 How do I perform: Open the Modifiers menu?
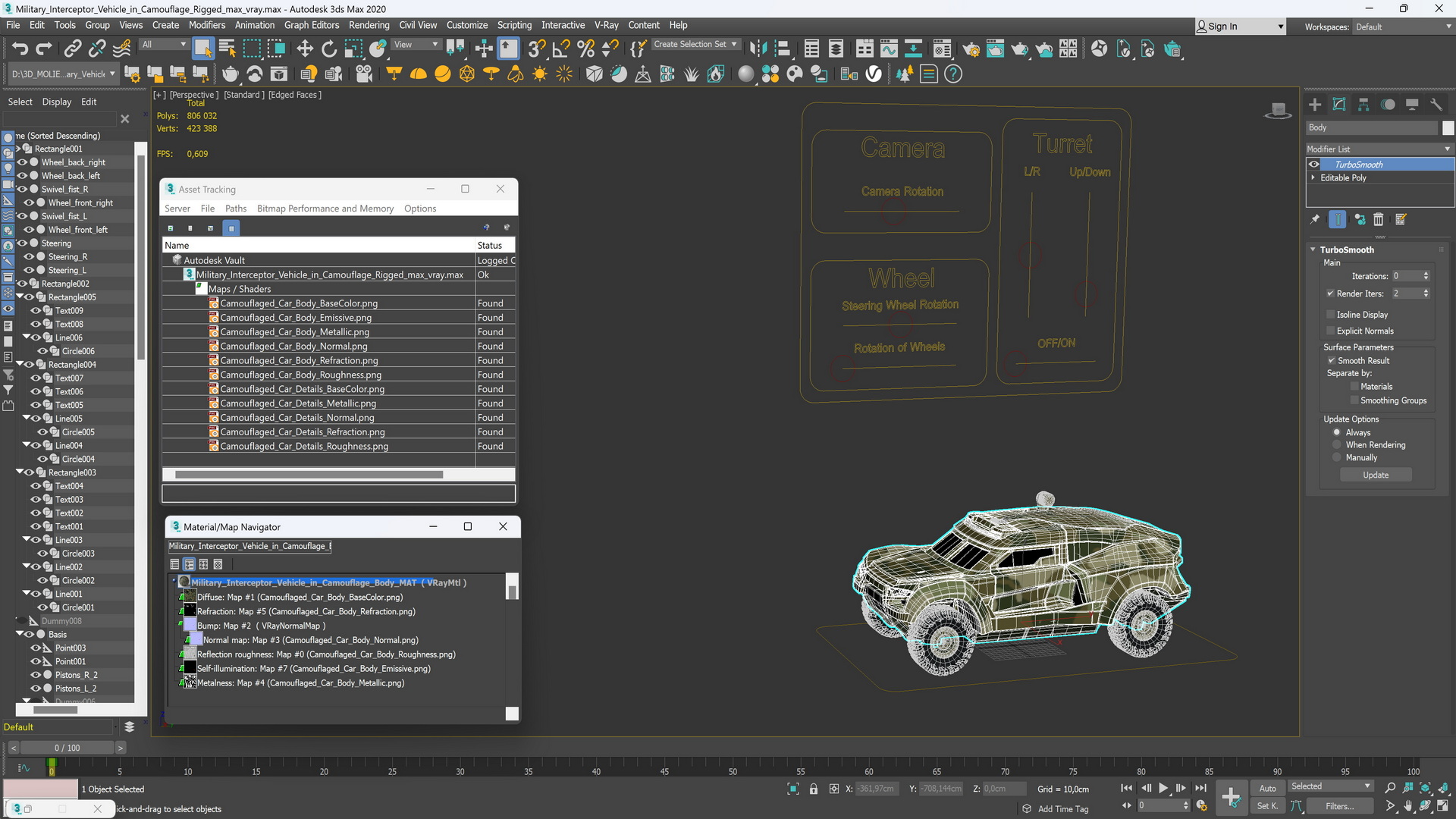click(x=206, y=25)
